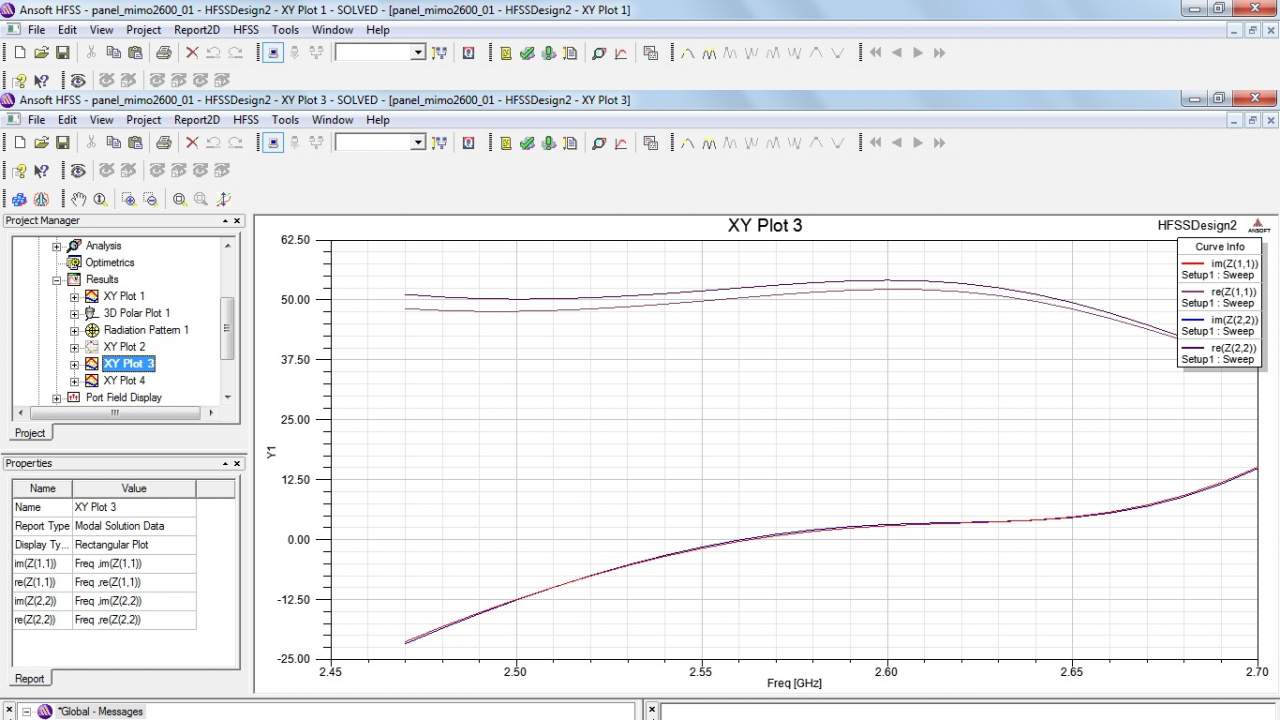Click the Optimetrics node icon

(74, 262)
